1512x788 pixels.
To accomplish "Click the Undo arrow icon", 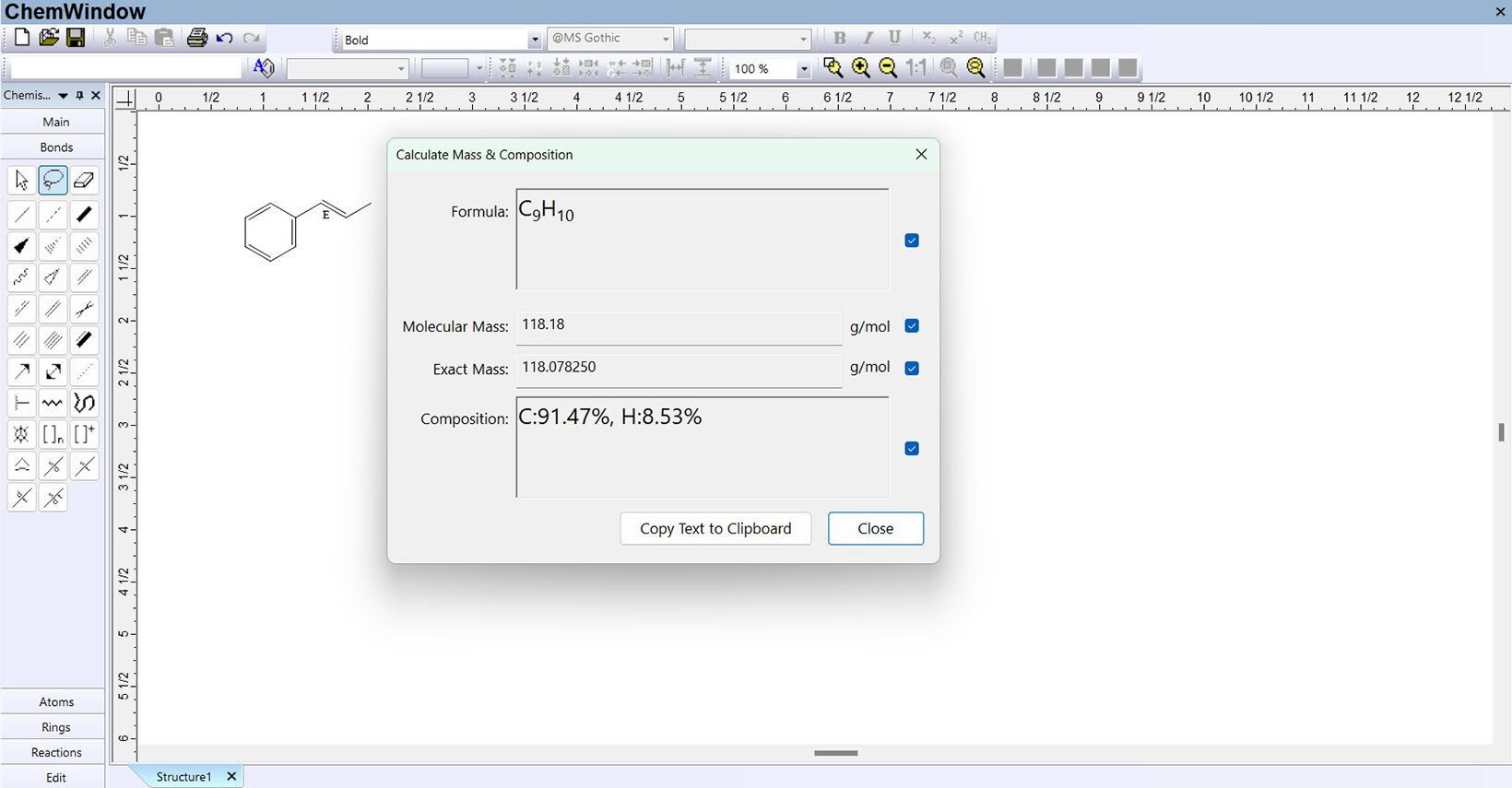I will [224, 38].
